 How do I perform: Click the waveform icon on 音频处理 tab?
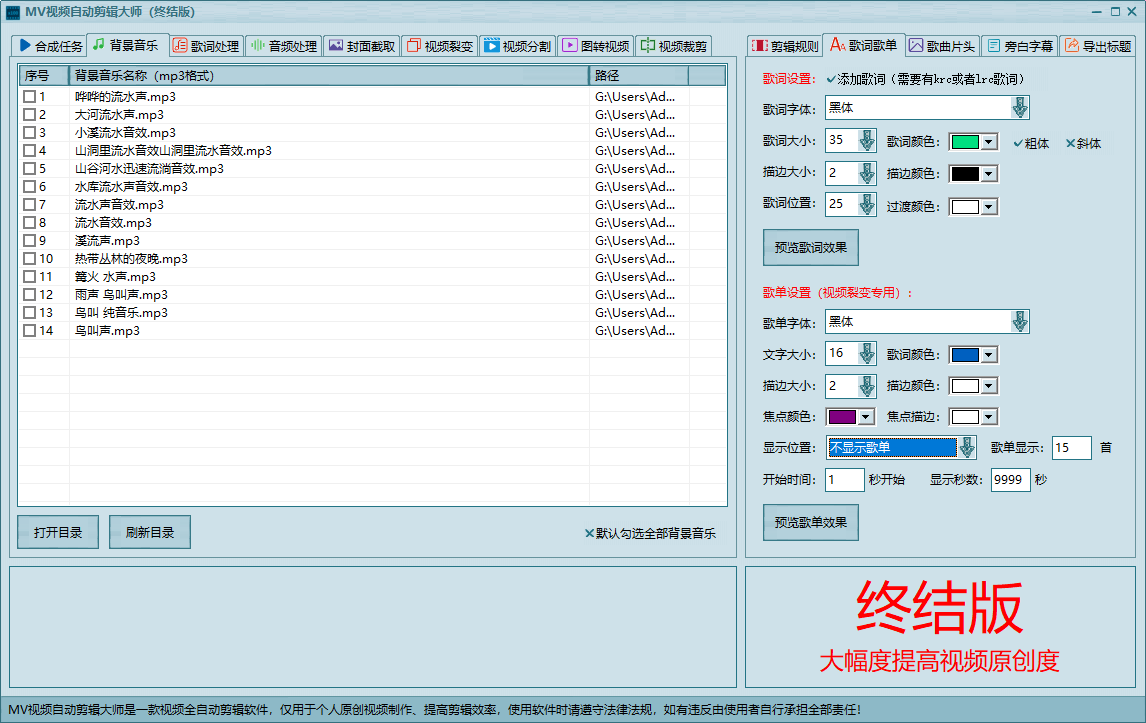[x=257, y=46]
